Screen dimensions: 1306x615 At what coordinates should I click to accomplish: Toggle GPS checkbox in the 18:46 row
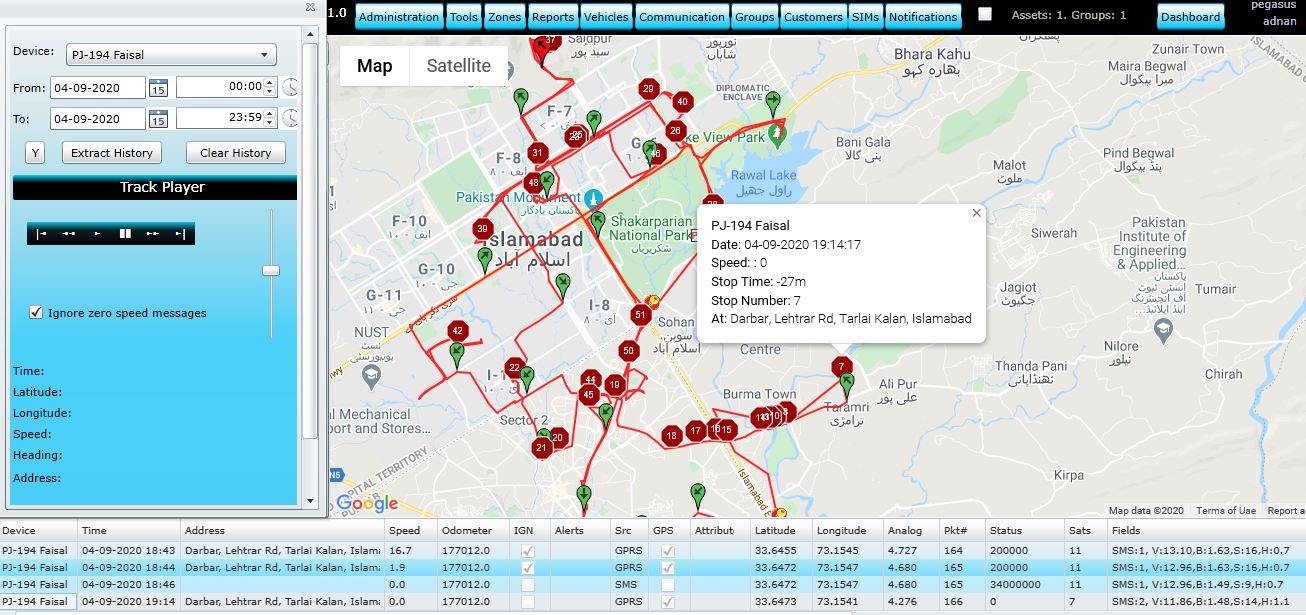[x=668, y=584]
